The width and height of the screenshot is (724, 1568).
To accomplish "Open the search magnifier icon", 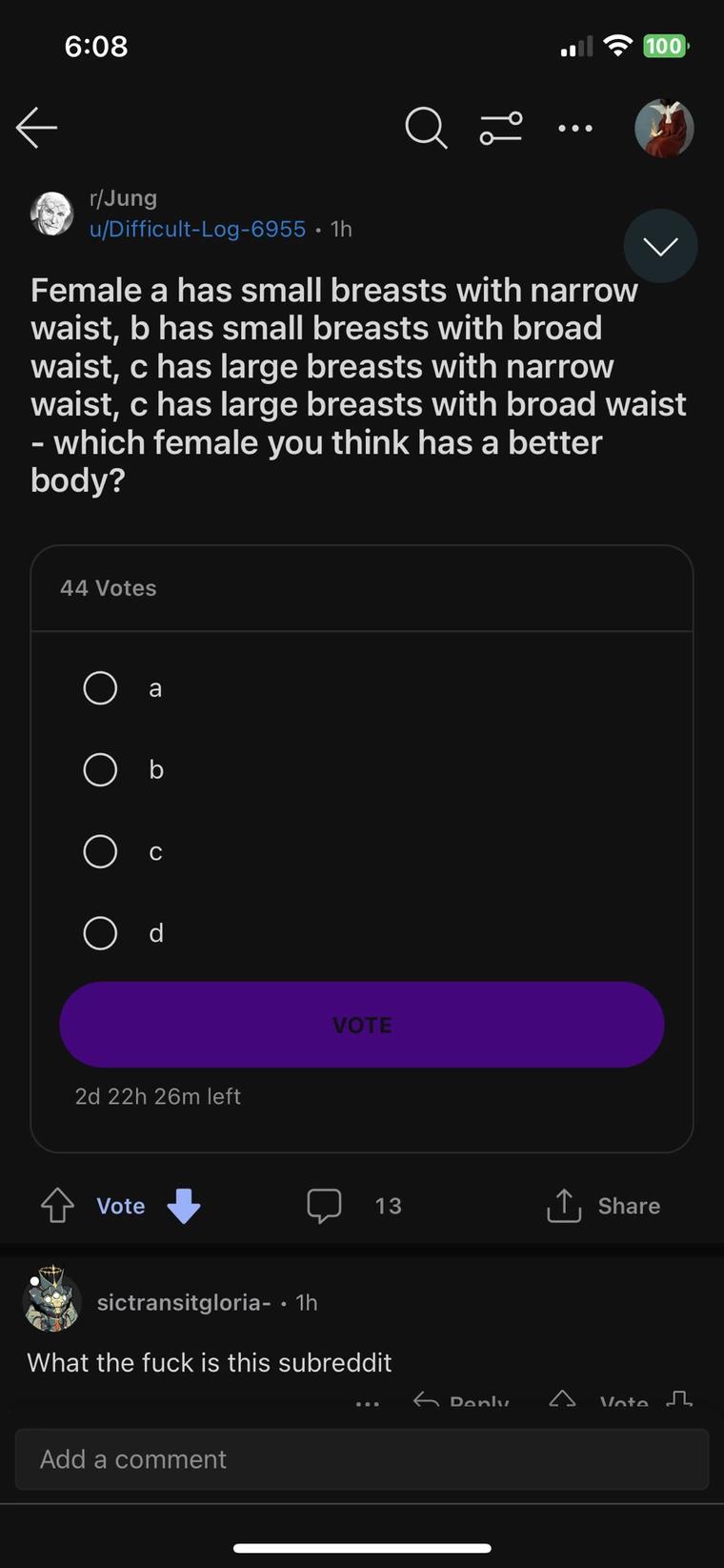I will 425,128.
